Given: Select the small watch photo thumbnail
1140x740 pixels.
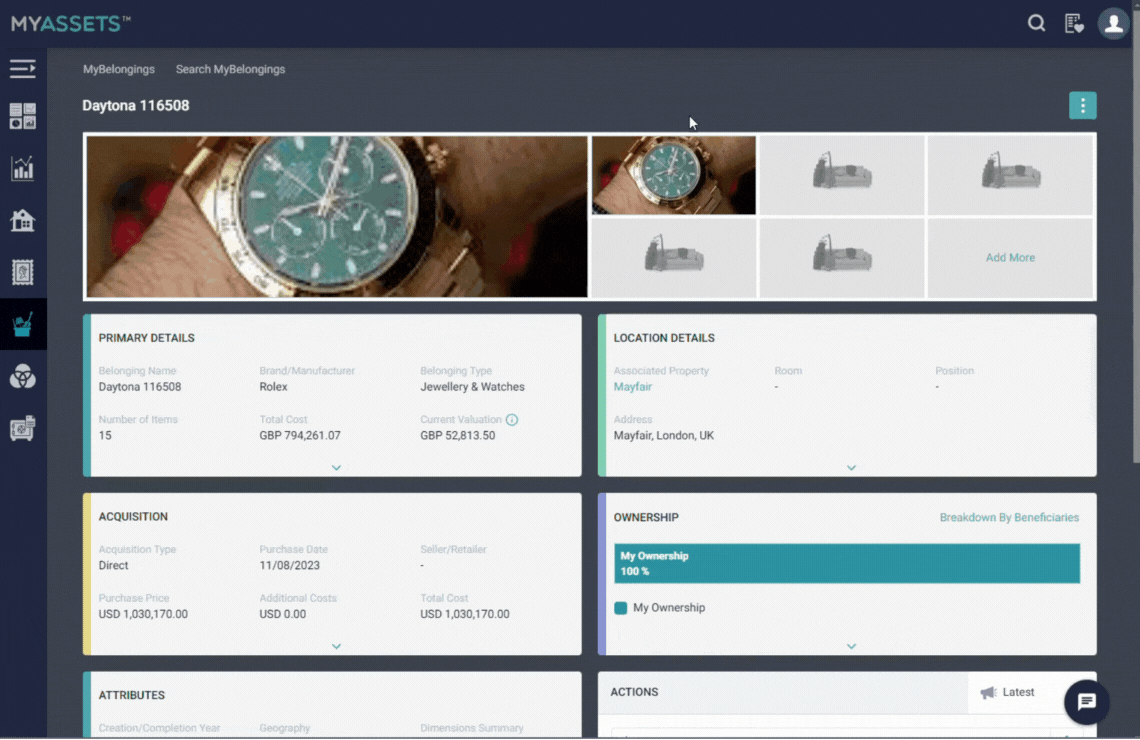Looking at the screenshot, I should pos(673,175).
